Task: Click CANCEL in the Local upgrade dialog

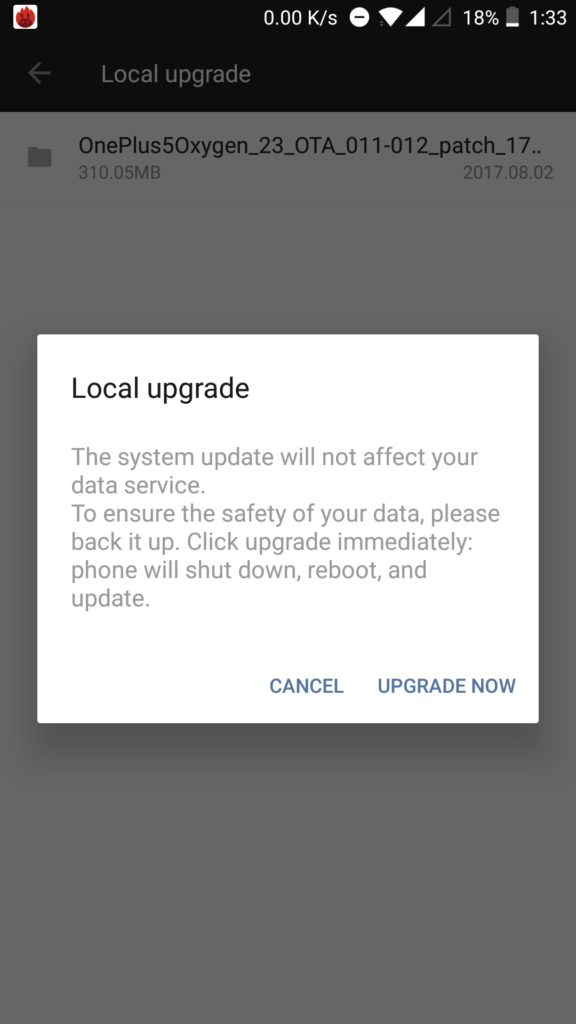Action: click(306, 686)
